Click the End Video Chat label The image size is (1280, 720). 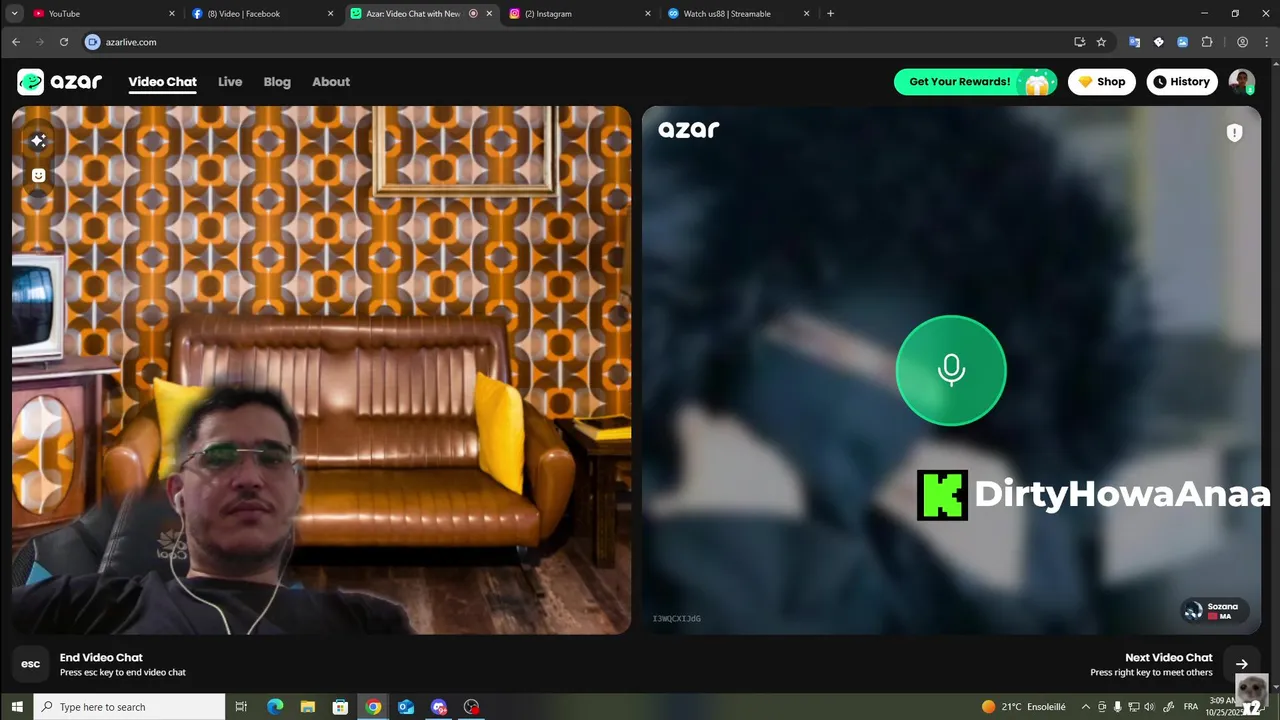point(101,658)
